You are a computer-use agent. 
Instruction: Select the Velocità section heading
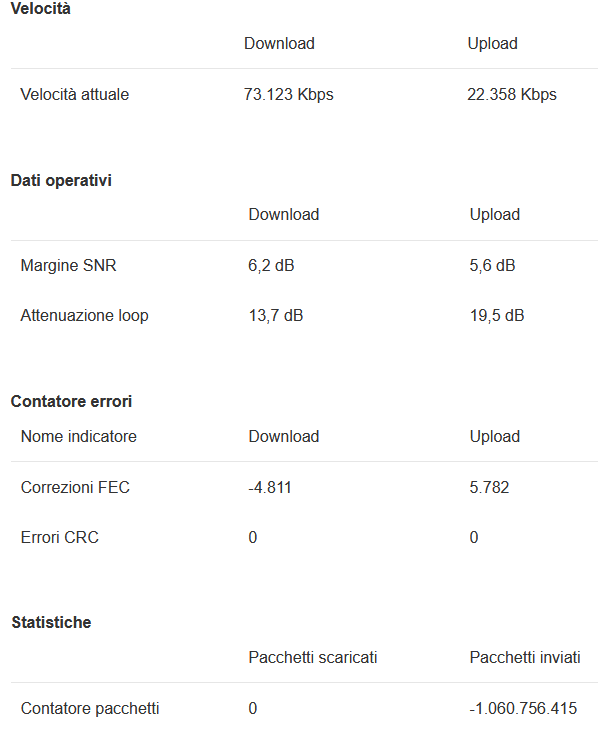[40, 9]
